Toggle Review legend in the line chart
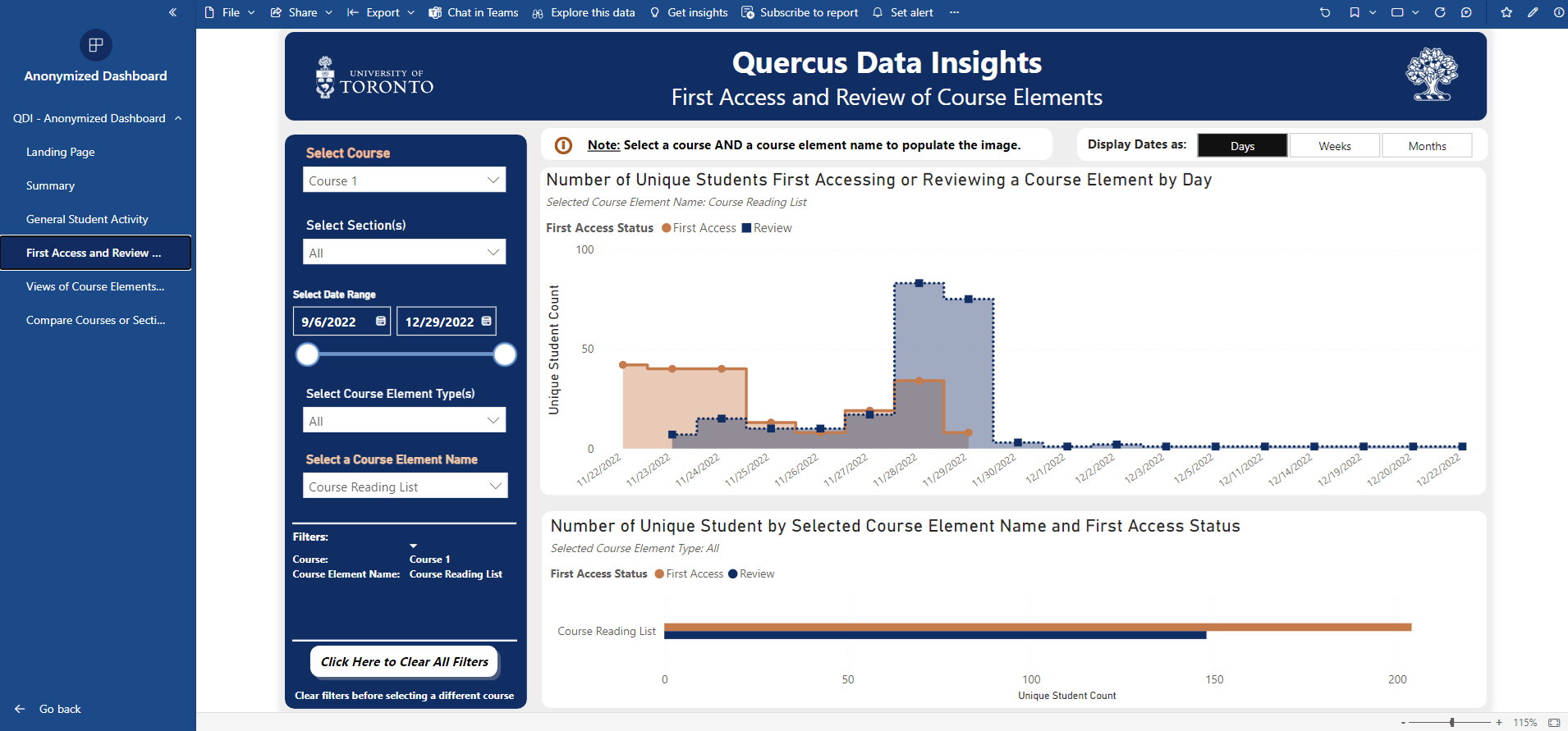Image resolution: width=1568 pixels, height=731 pixels. point(767,228)
